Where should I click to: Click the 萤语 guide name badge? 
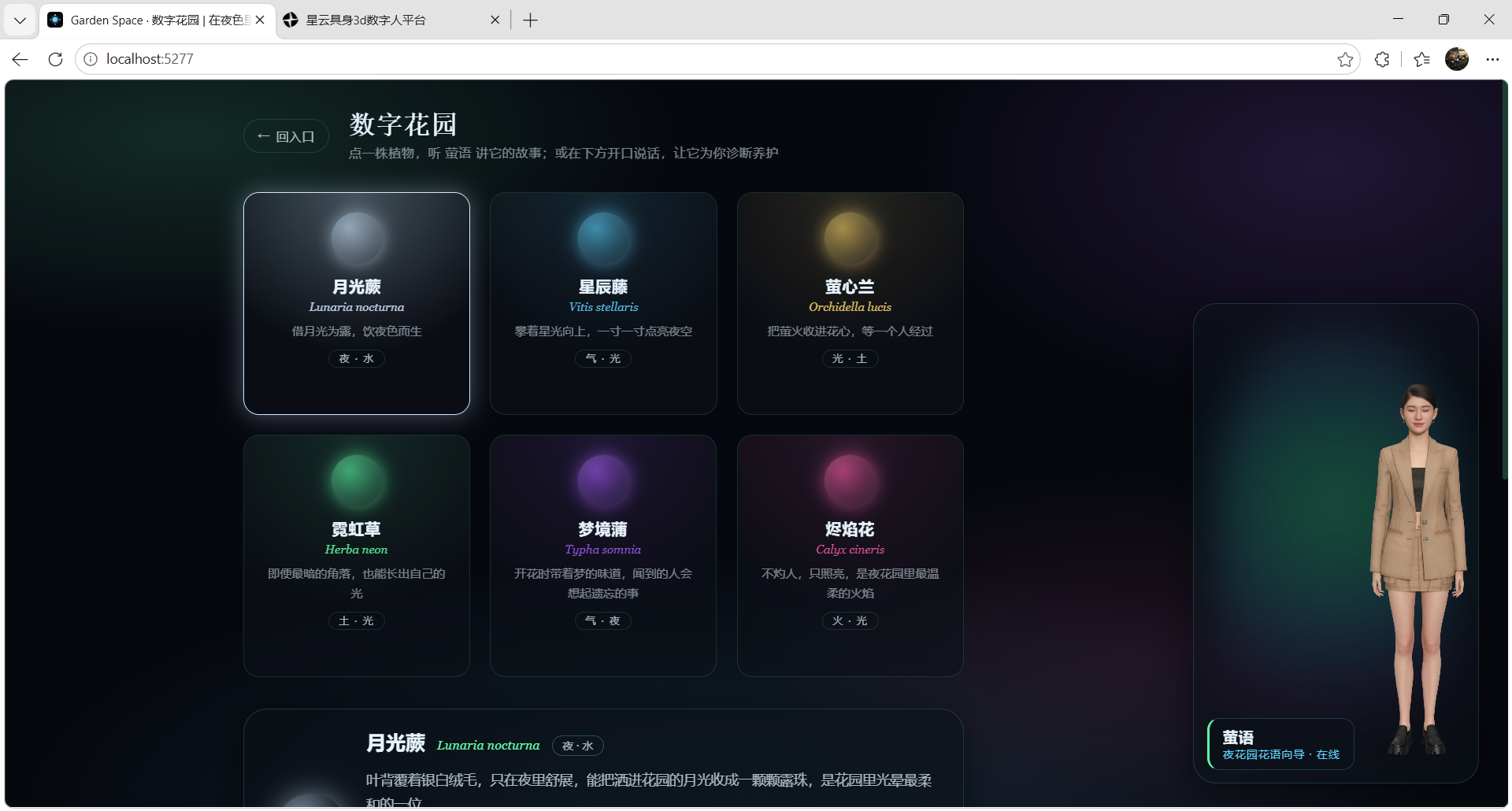(x=1281, y=744)
